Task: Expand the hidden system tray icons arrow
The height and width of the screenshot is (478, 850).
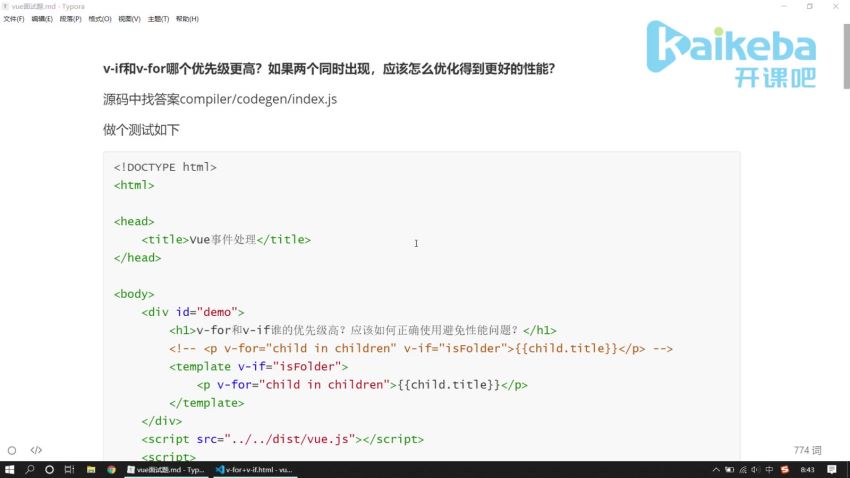Action: [716, 470]
